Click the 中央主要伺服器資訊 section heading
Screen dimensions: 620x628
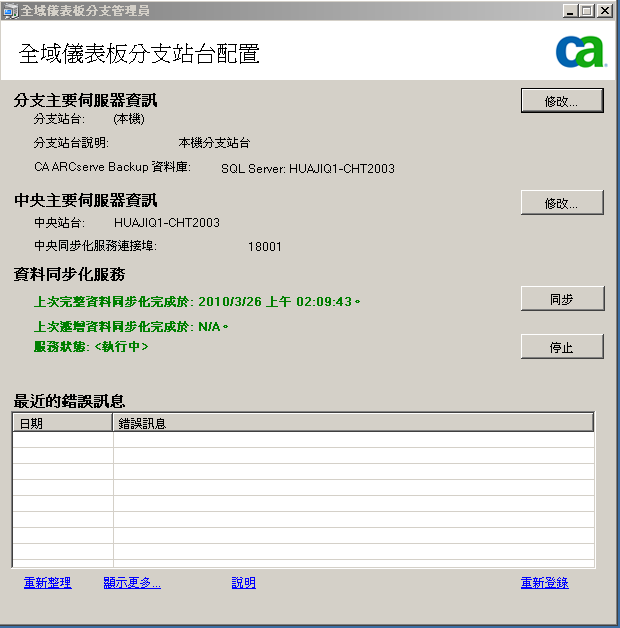[85, 200]
